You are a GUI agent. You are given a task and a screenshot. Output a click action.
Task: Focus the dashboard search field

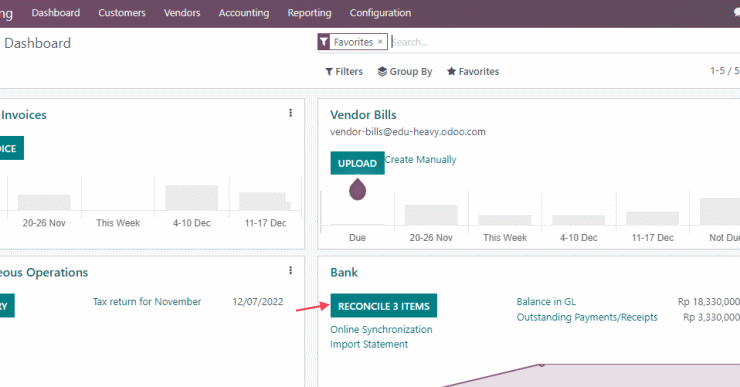(x=564, y=42)
